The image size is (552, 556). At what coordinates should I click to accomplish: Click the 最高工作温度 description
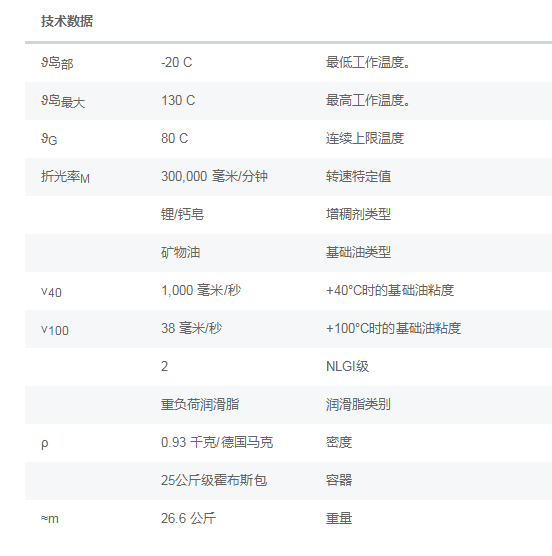click(x=368, y=100)
